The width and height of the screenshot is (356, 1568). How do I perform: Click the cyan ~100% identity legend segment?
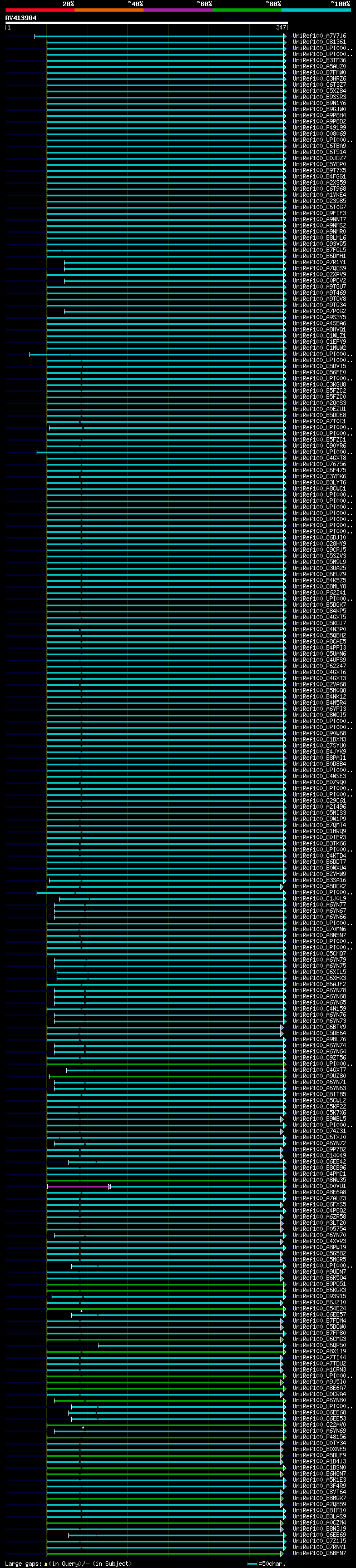[x=316, y=11]
